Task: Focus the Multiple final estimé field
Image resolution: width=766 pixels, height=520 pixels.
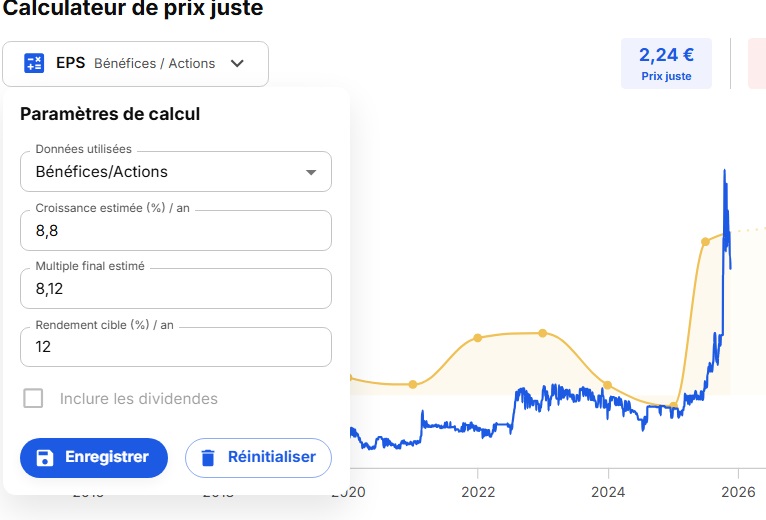Action: tap(175, 289)
